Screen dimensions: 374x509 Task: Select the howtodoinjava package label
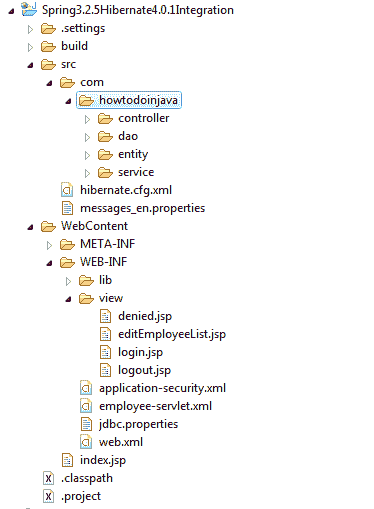point(138,100)
